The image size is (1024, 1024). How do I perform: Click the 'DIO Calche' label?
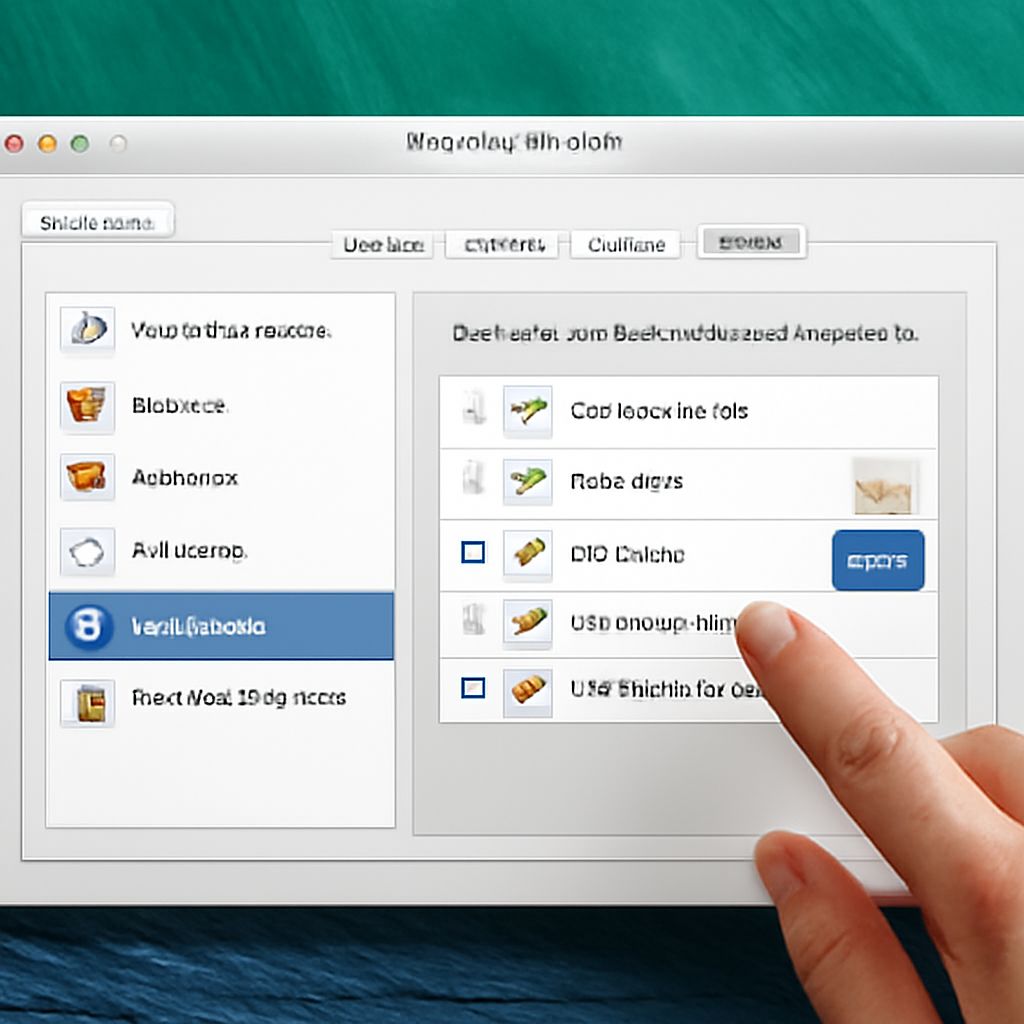click(x=627, y=554)
